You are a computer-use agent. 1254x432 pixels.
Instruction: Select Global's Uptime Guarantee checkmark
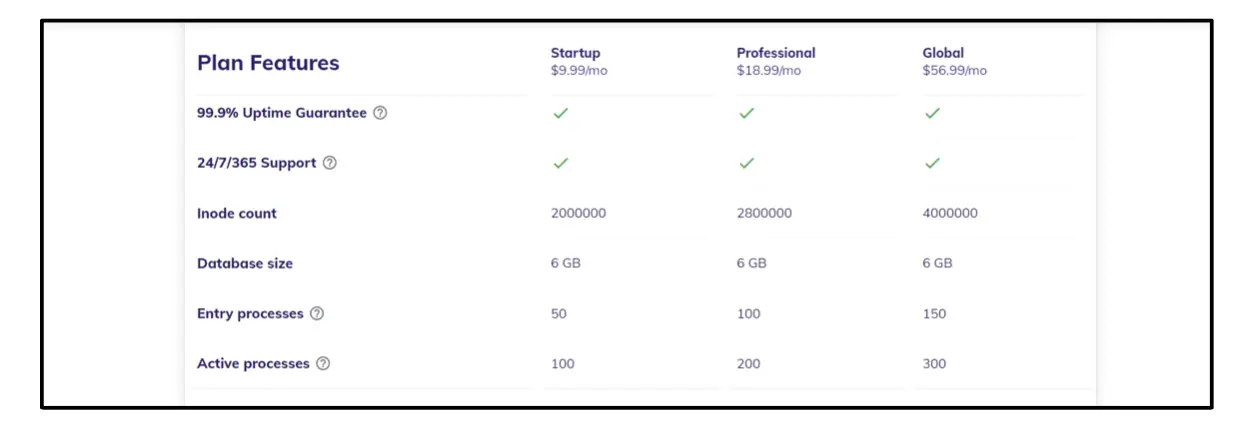click(932, 113)
